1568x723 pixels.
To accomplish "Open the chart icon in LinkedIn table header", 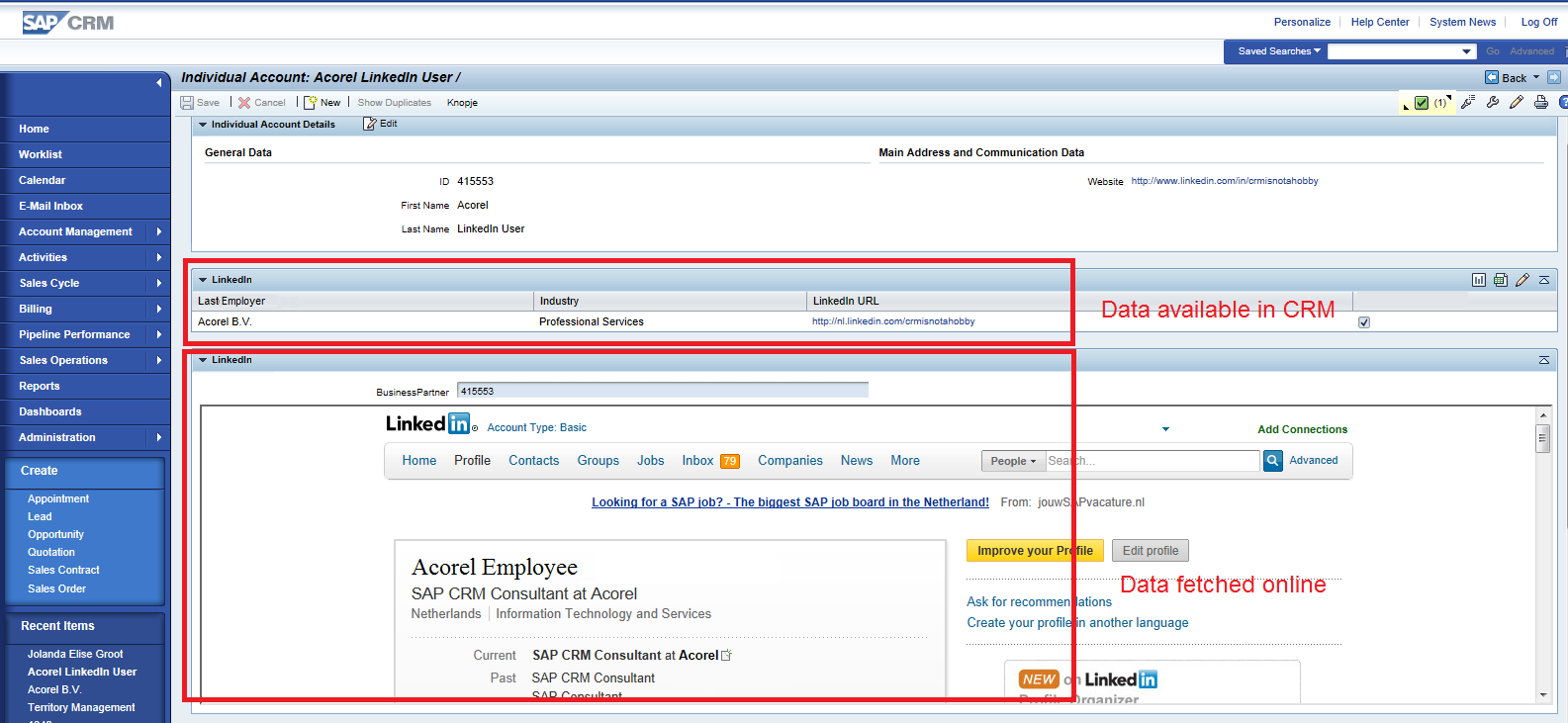I will tap(1479, 280).
